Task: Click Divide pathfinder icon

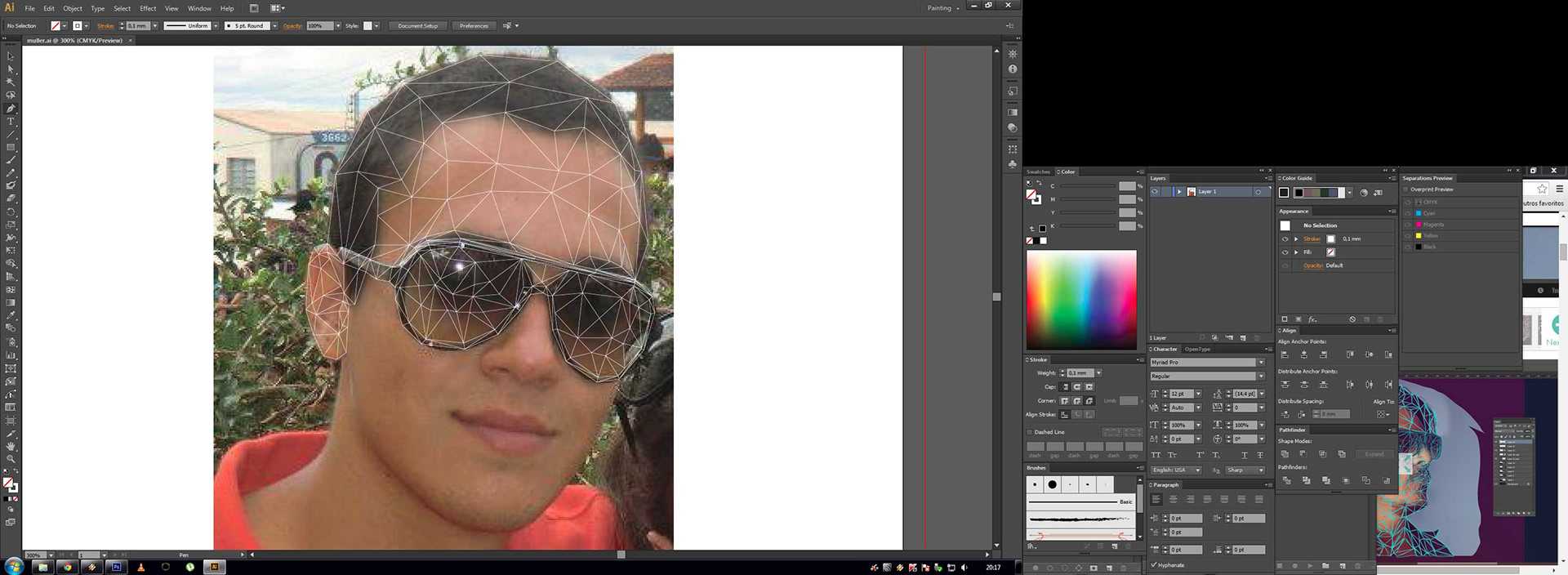Action: point(1286,480)
